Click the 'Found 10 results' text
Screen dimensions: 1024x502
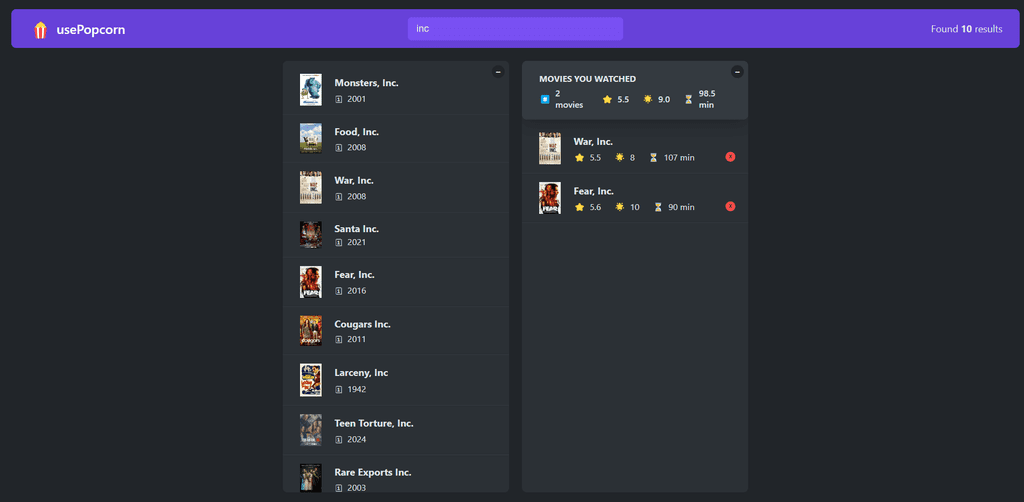(x=967, y=29)
